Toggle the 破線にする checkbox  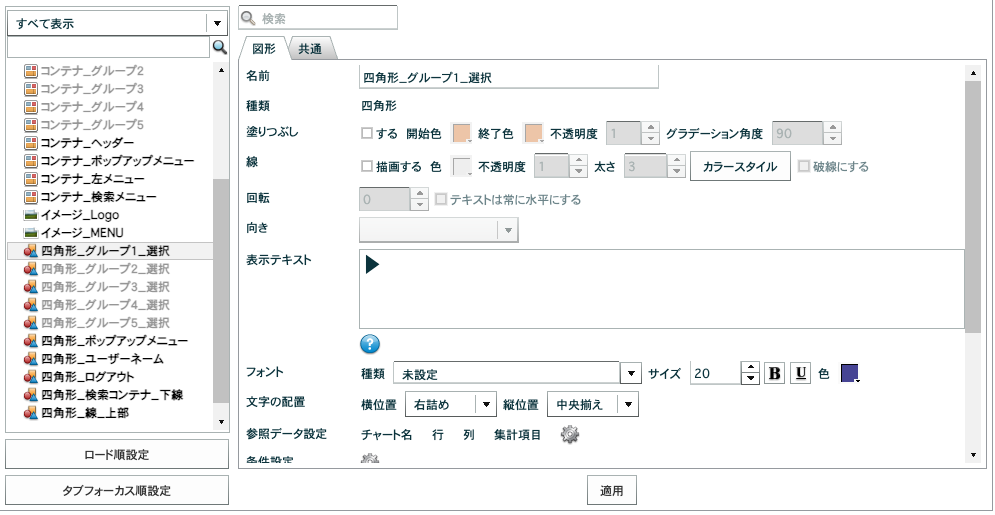pos(803,166)
